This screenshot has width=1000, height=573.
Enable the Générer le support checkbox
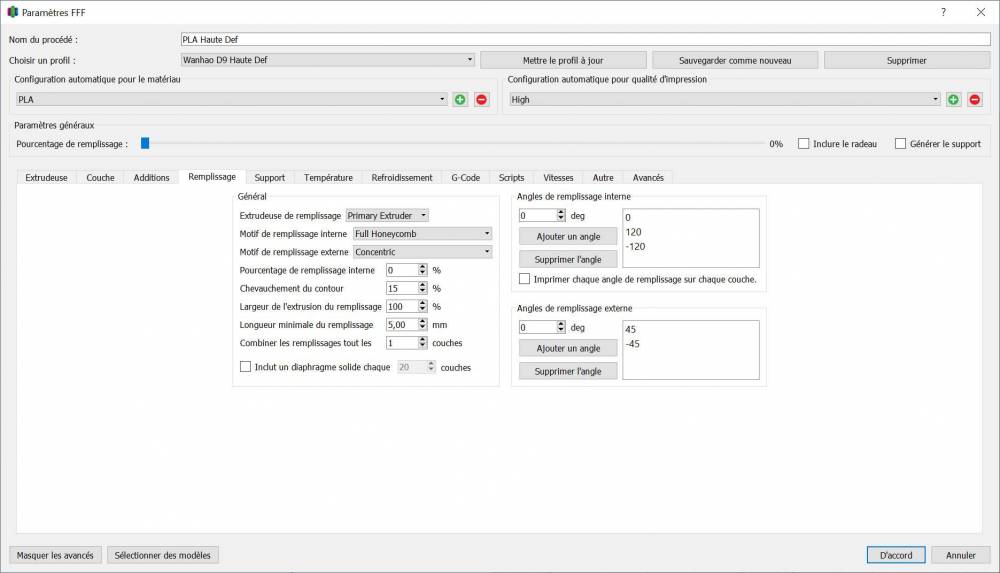click(900, 144)
